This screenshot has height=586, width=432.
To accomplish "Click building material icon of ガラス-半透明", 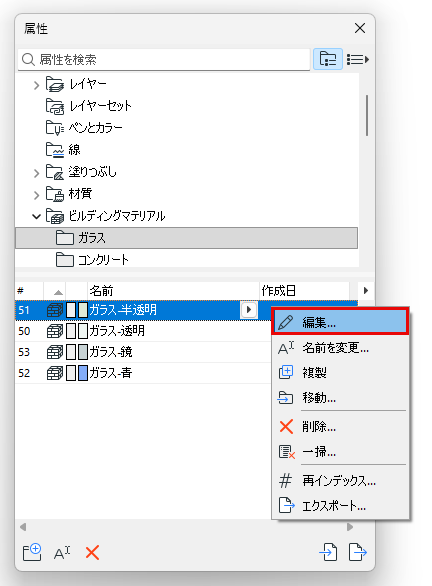I will point(55,310).
